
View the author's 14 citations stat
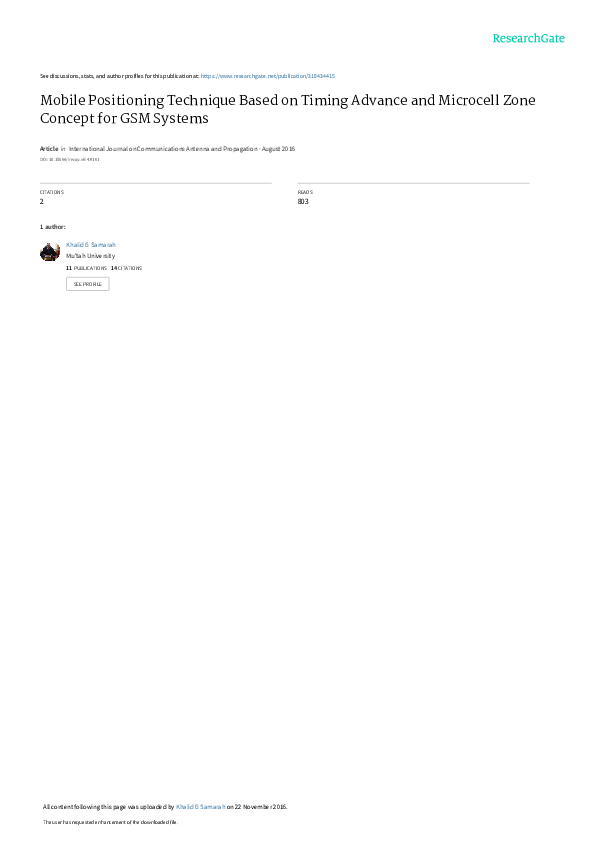(126, 268)
